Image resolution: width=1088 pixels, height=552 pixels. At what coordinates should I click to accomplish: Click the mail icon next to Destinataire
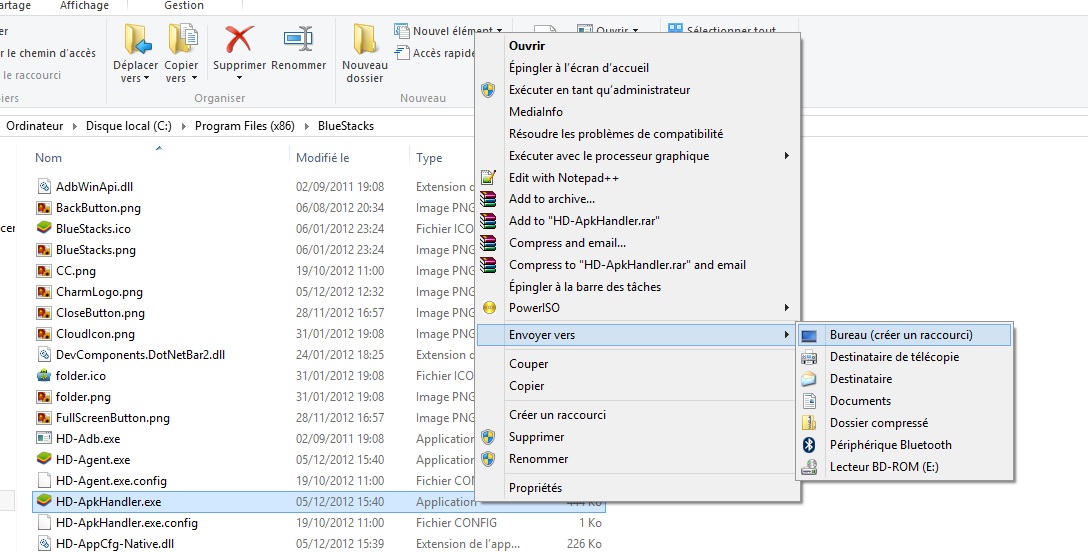809,379
